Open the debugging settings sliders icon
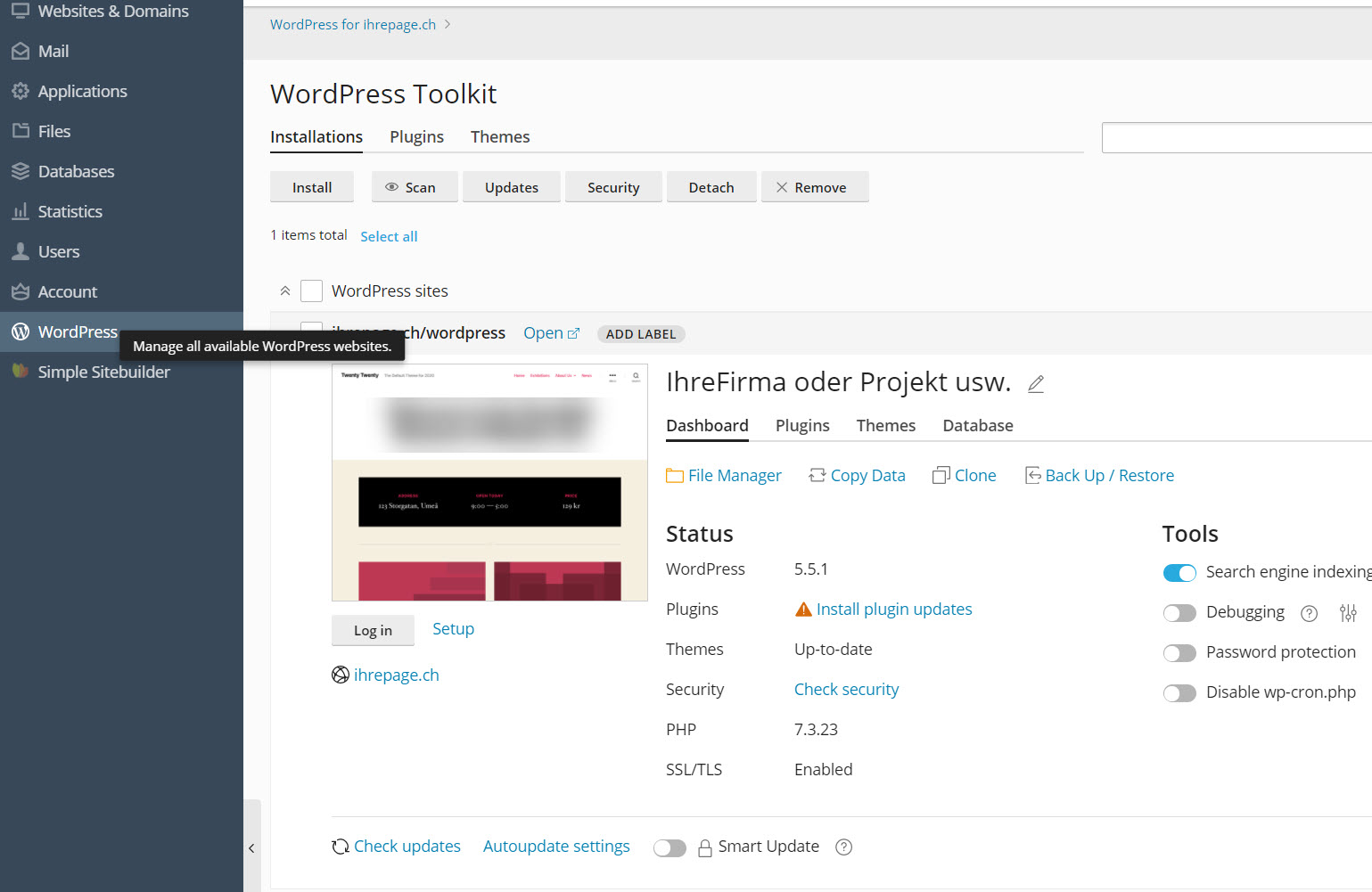The image size is (1372, 892). click(1347, 613)
